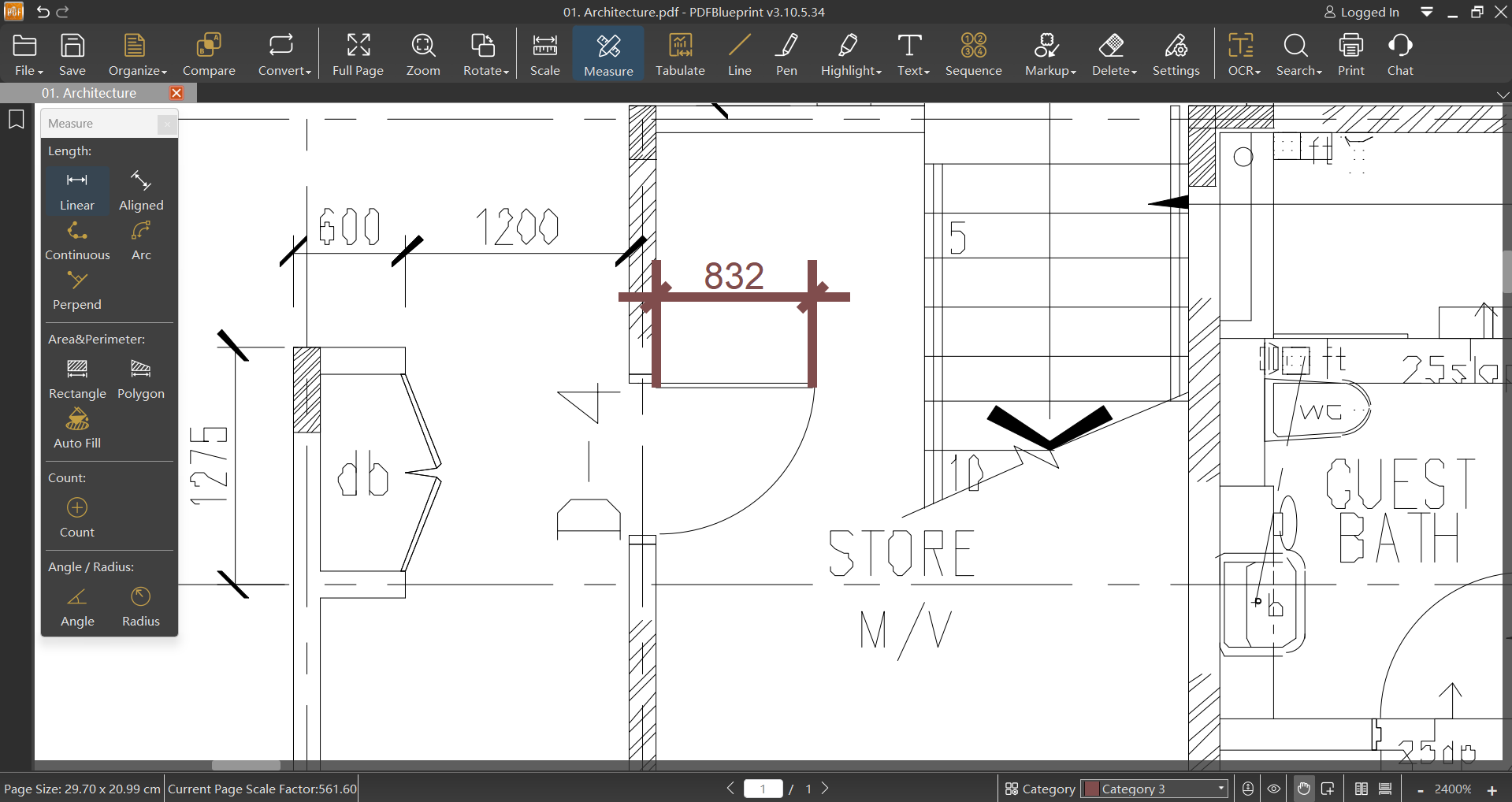Select the 01. Architecture tab

tap(89, 93)
